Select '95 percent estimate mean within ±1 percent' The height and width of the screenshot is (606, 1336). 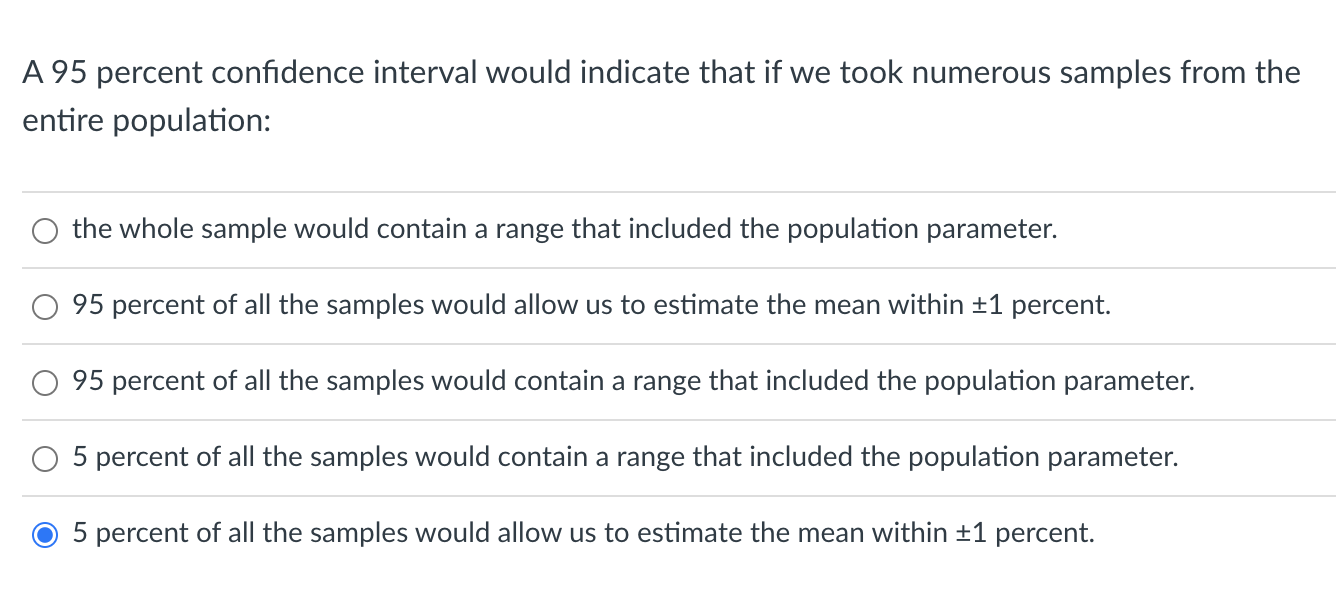tap(44, 307)
